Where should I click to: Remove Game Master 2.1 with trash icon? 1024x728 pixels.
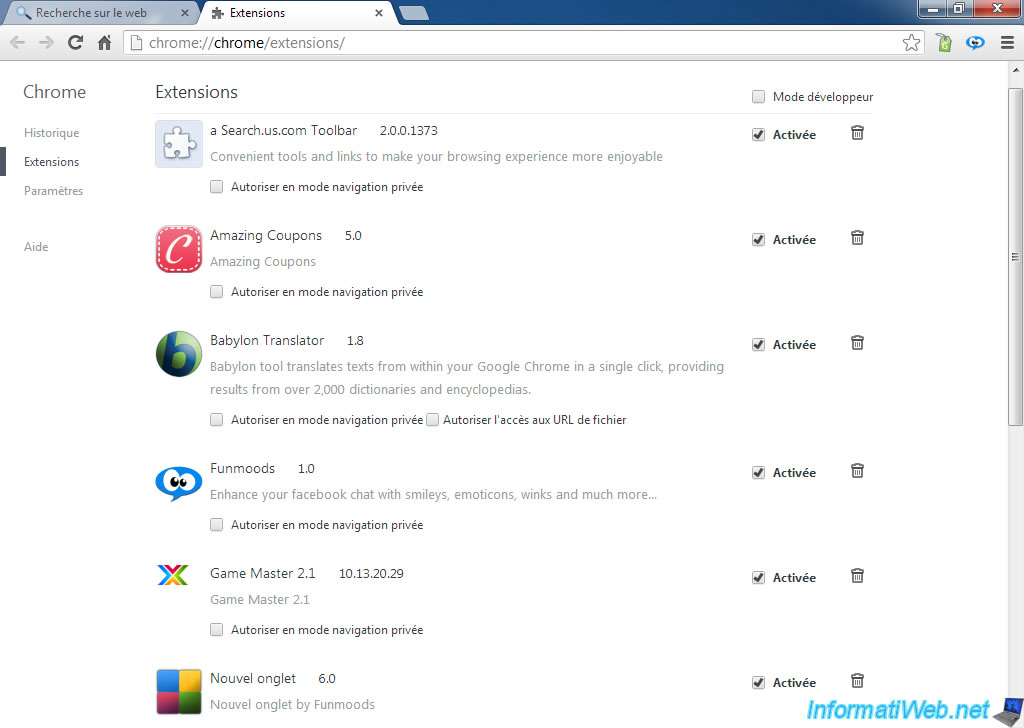click(x=857, y=576)
